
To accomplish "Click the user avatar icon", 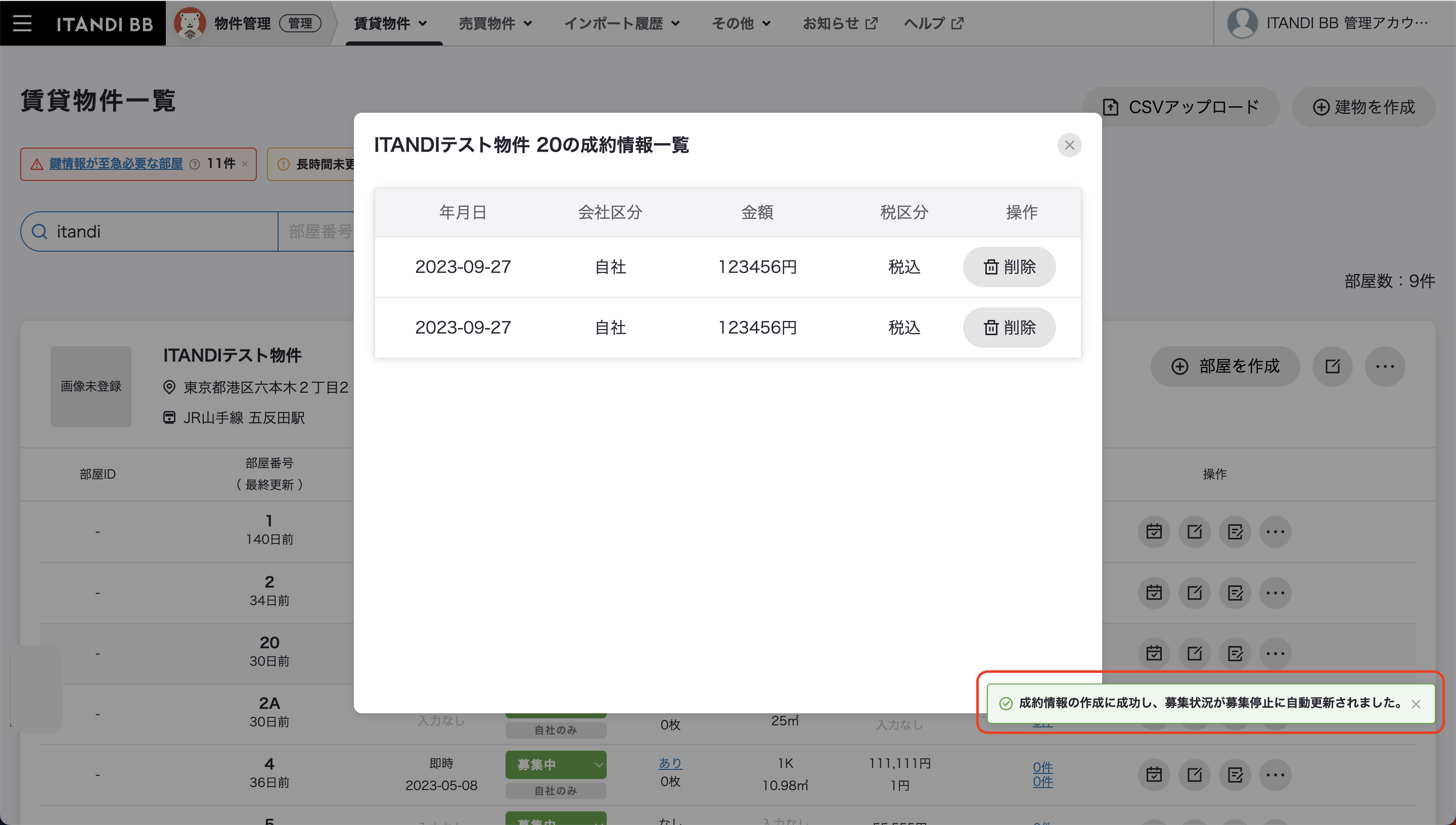I will 1242,23.
